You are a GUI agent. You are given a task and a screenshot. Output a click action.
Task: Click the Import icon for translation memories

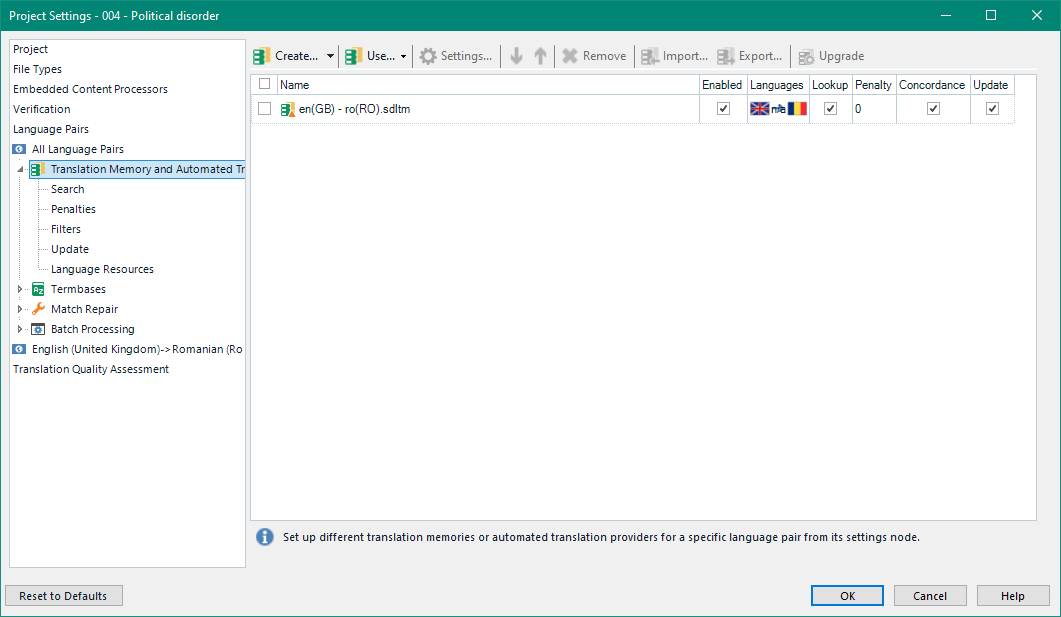[x=649, y=55]
